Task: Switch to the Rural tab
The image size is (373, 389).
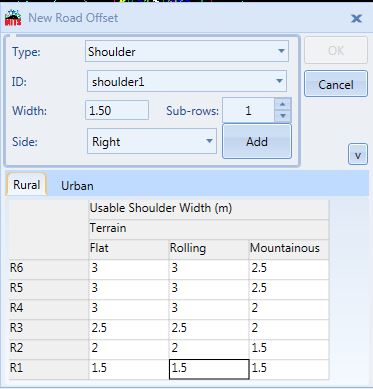Action: click(x=26, y=185)
